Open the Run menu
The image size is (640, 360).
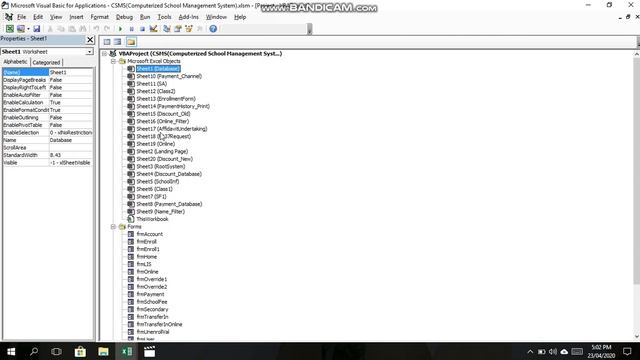point(145,17)
